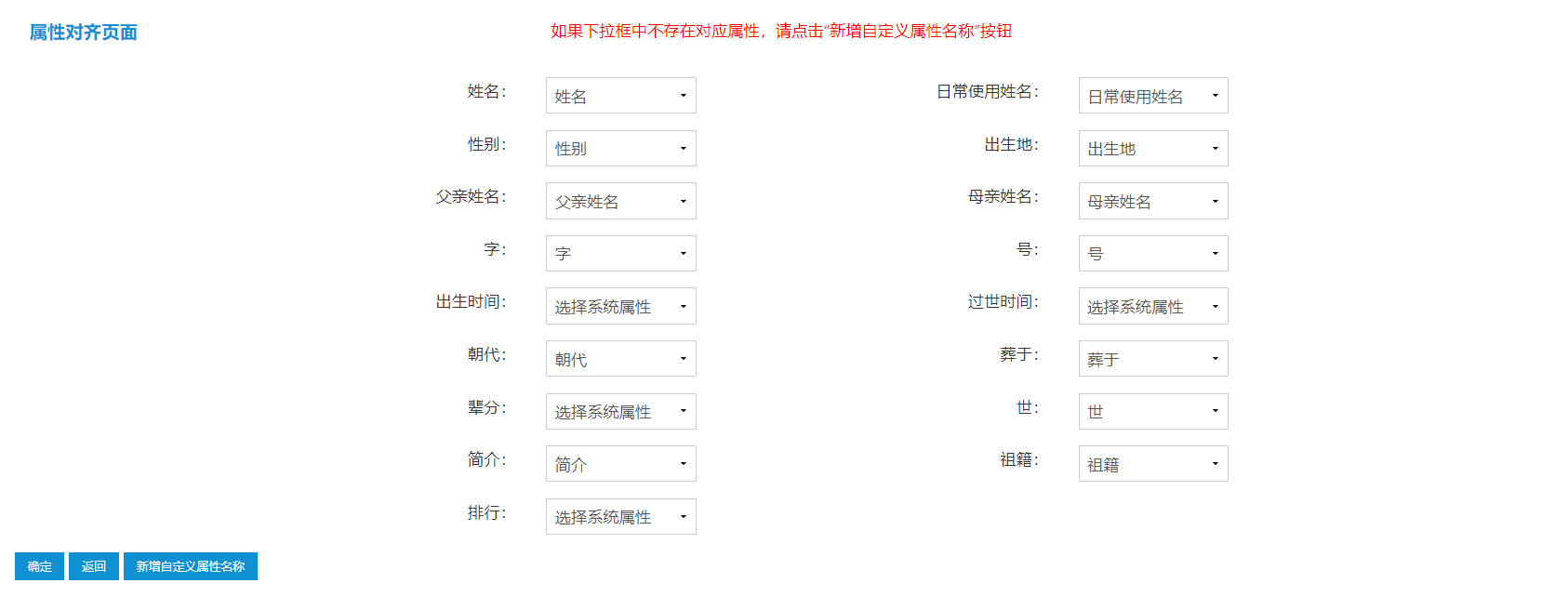Open the 字 attribute dropdown
This screenshot has width=1568, height=610.
pyautogui.click(x=620, y=253)
